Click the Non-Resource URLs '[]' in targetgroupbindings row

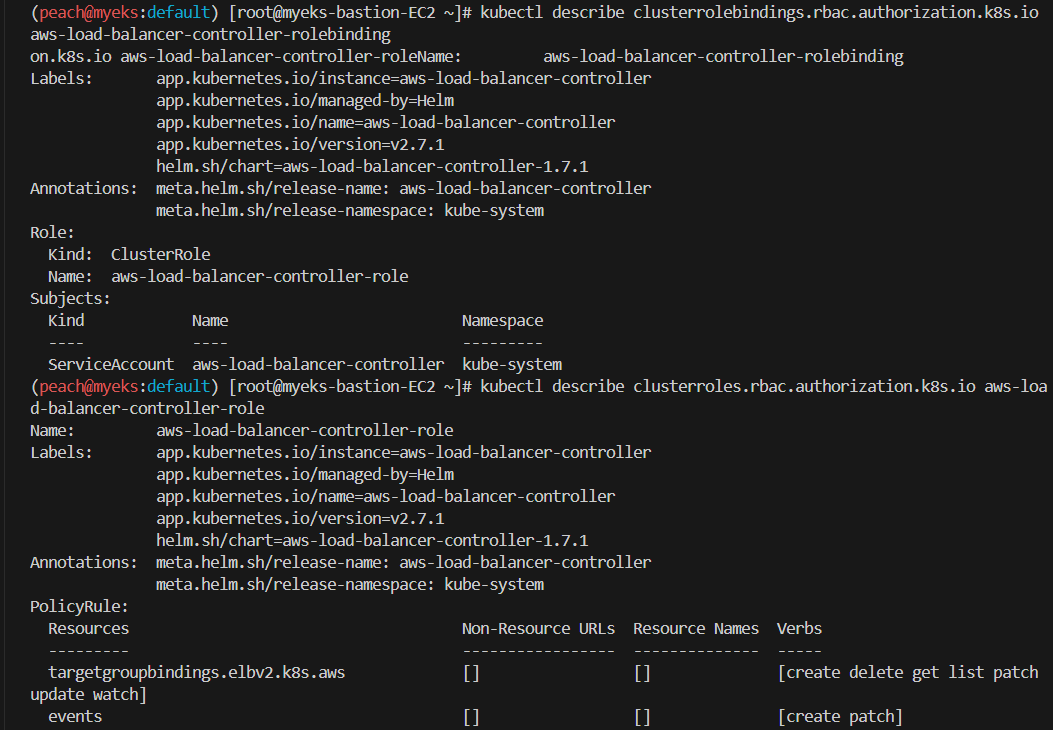471,673
